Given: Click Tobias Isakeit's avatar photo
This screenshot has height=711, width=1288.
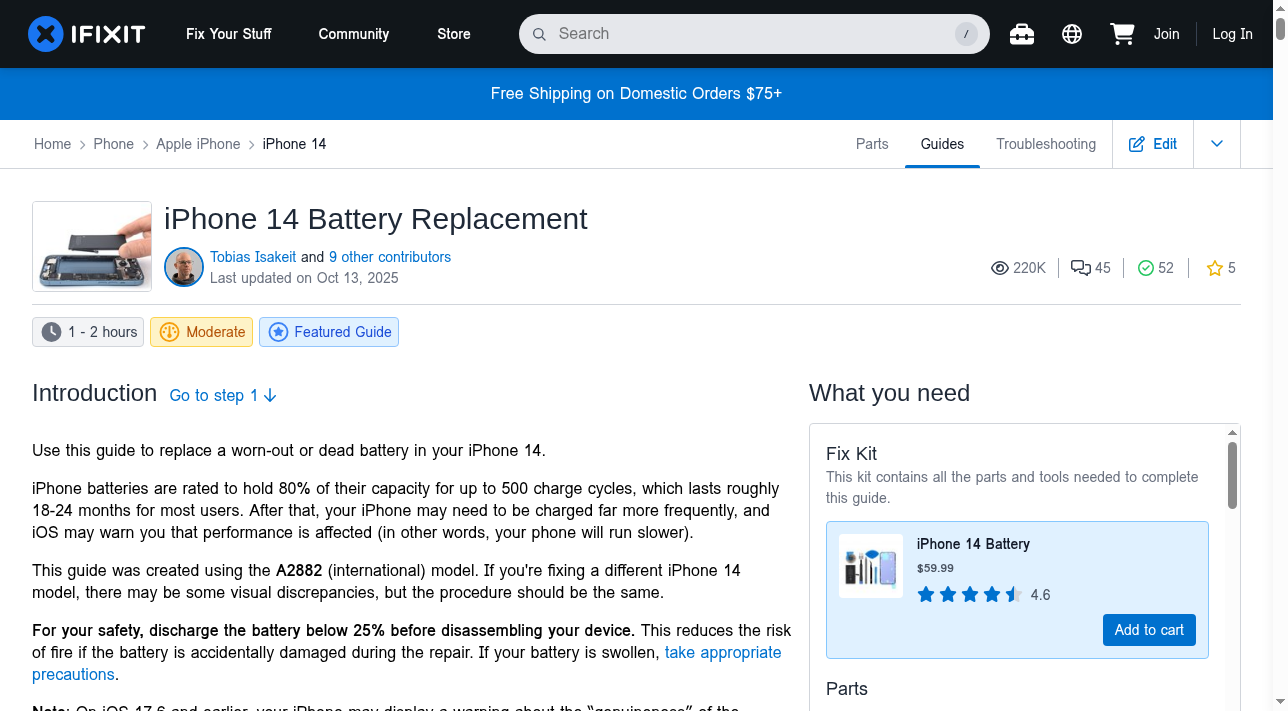Looking at the screenshot, I should click(184, 267).
